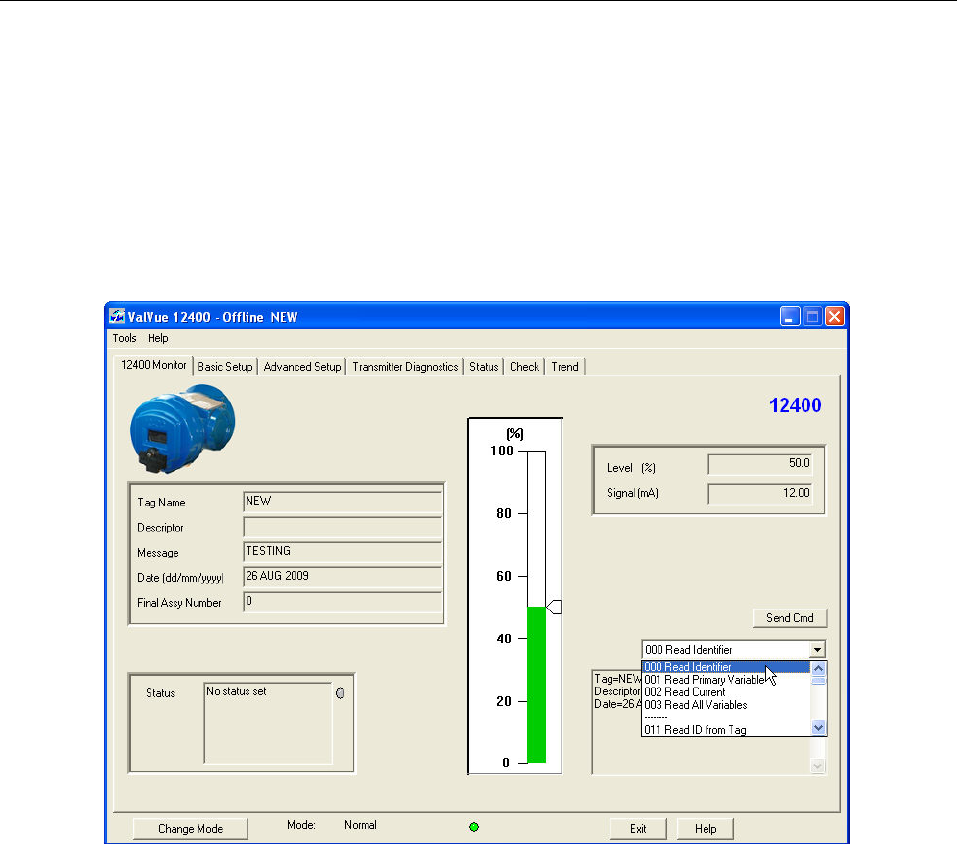Click the ValVue app icon in title bar
The height and width of the screenshot is (844, 957).
[x=117, y=316]
